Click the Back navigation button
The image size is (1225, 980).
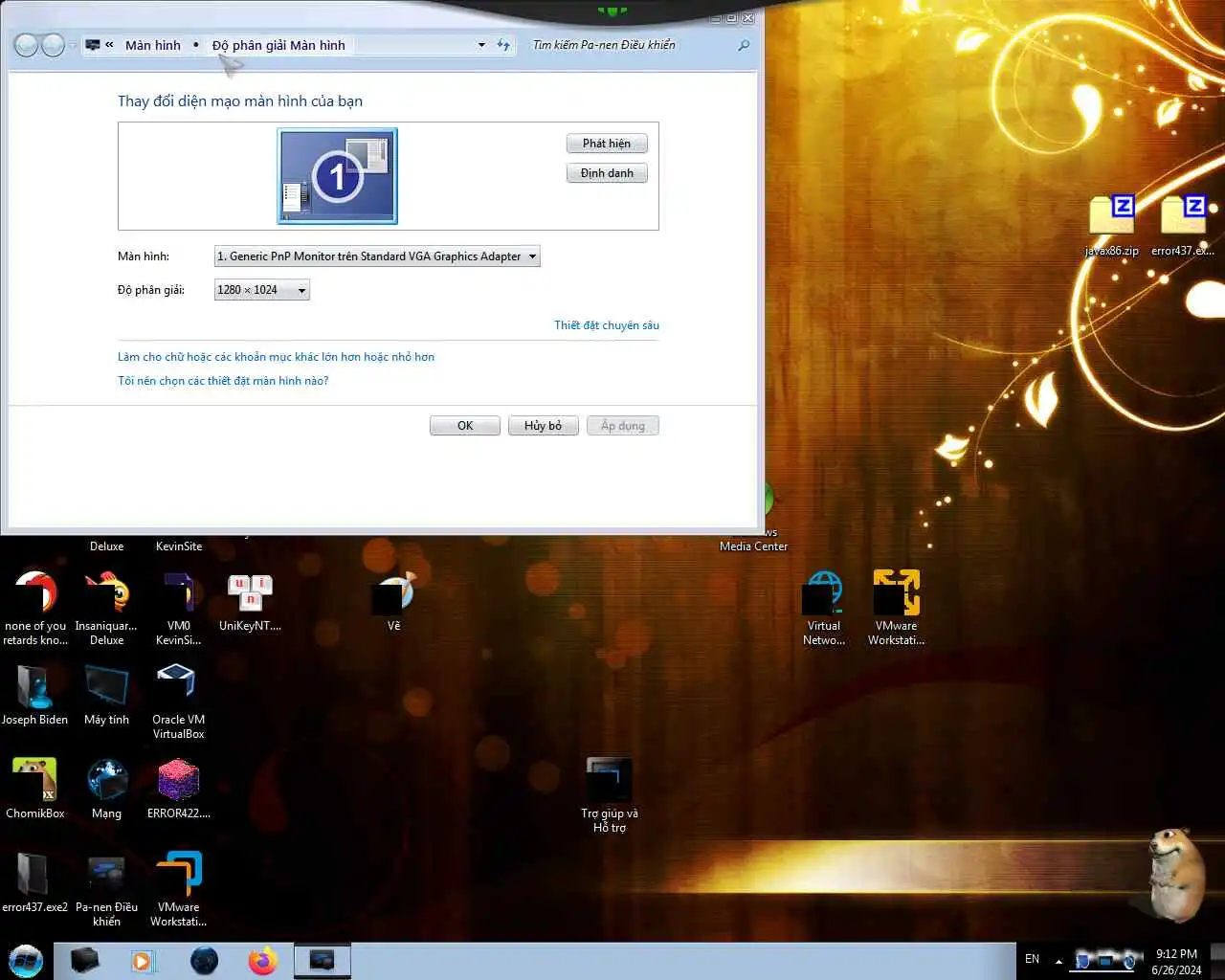click(x=26, y=45)
